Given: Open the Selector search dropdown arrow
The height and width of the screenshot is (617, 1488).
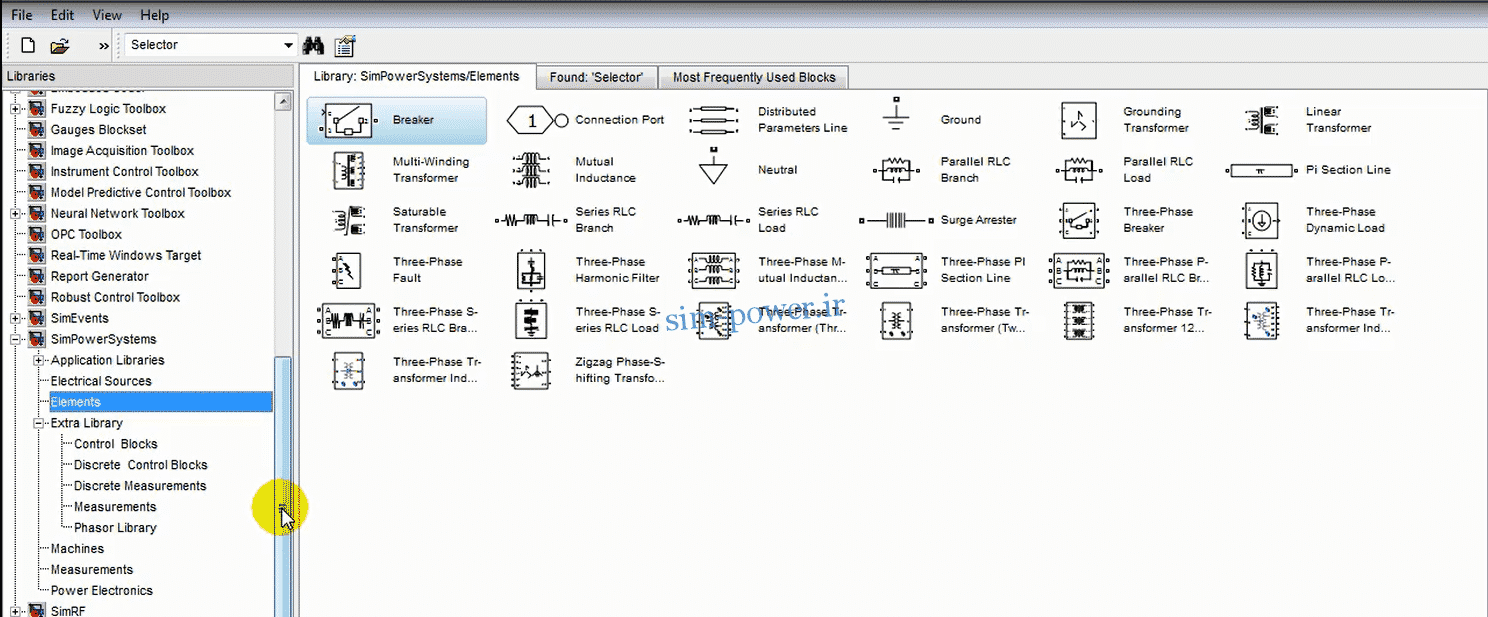Looking at the screenshot, I should coord(289,45).
